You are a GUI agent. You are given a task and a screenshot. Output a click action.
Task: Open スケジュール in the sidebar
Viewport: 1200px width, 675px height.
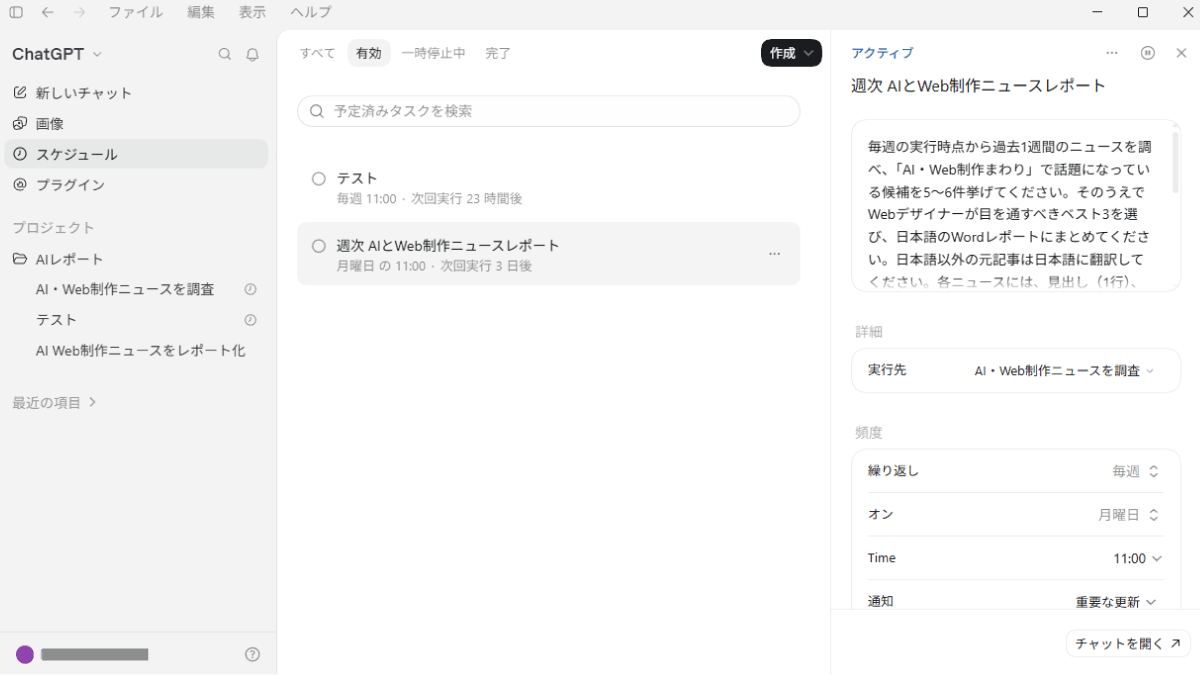coord(136,154)
